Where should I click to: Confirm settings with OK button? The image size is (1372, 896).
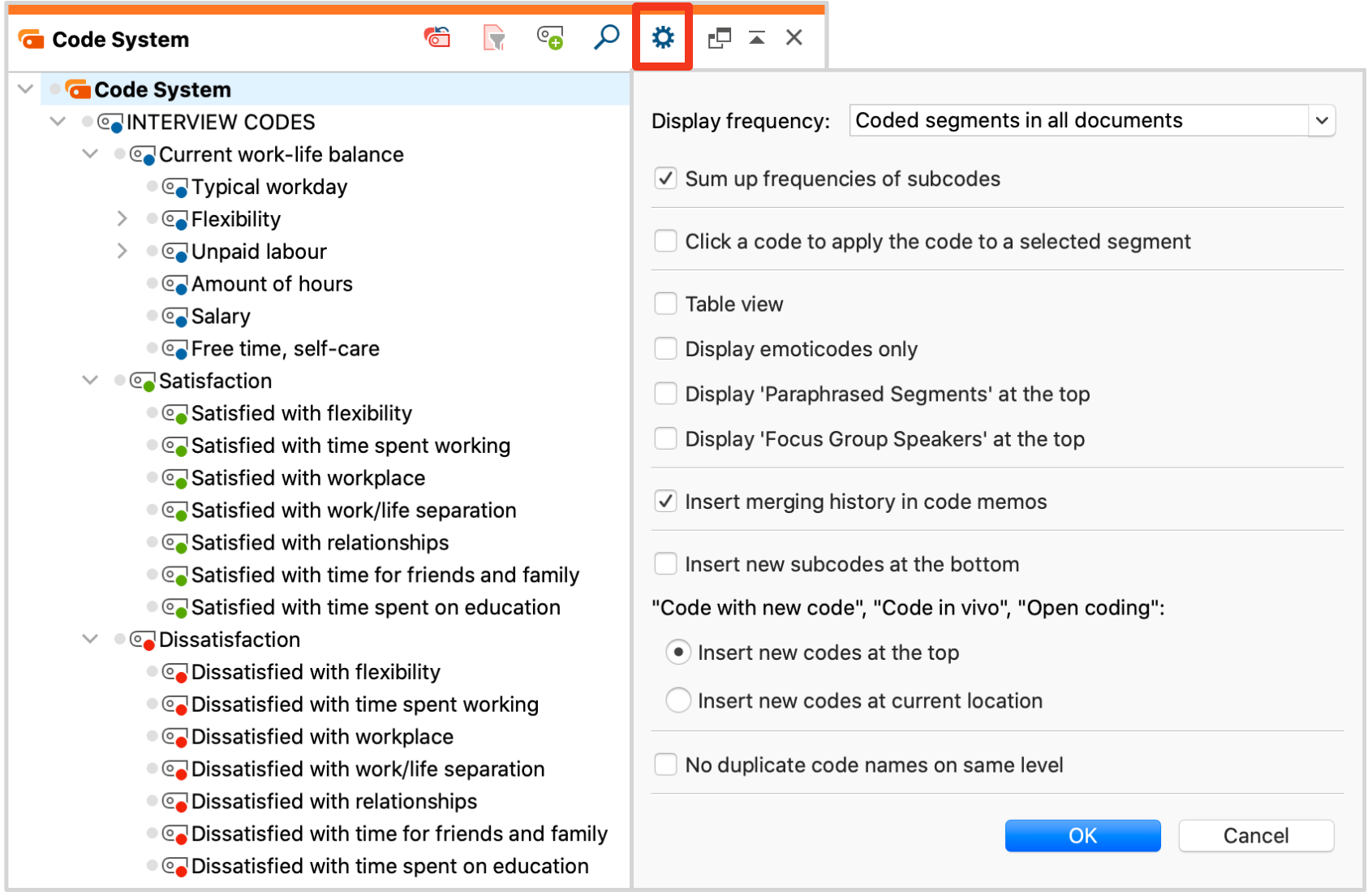pyautogui.click(x=1082, y=836)
